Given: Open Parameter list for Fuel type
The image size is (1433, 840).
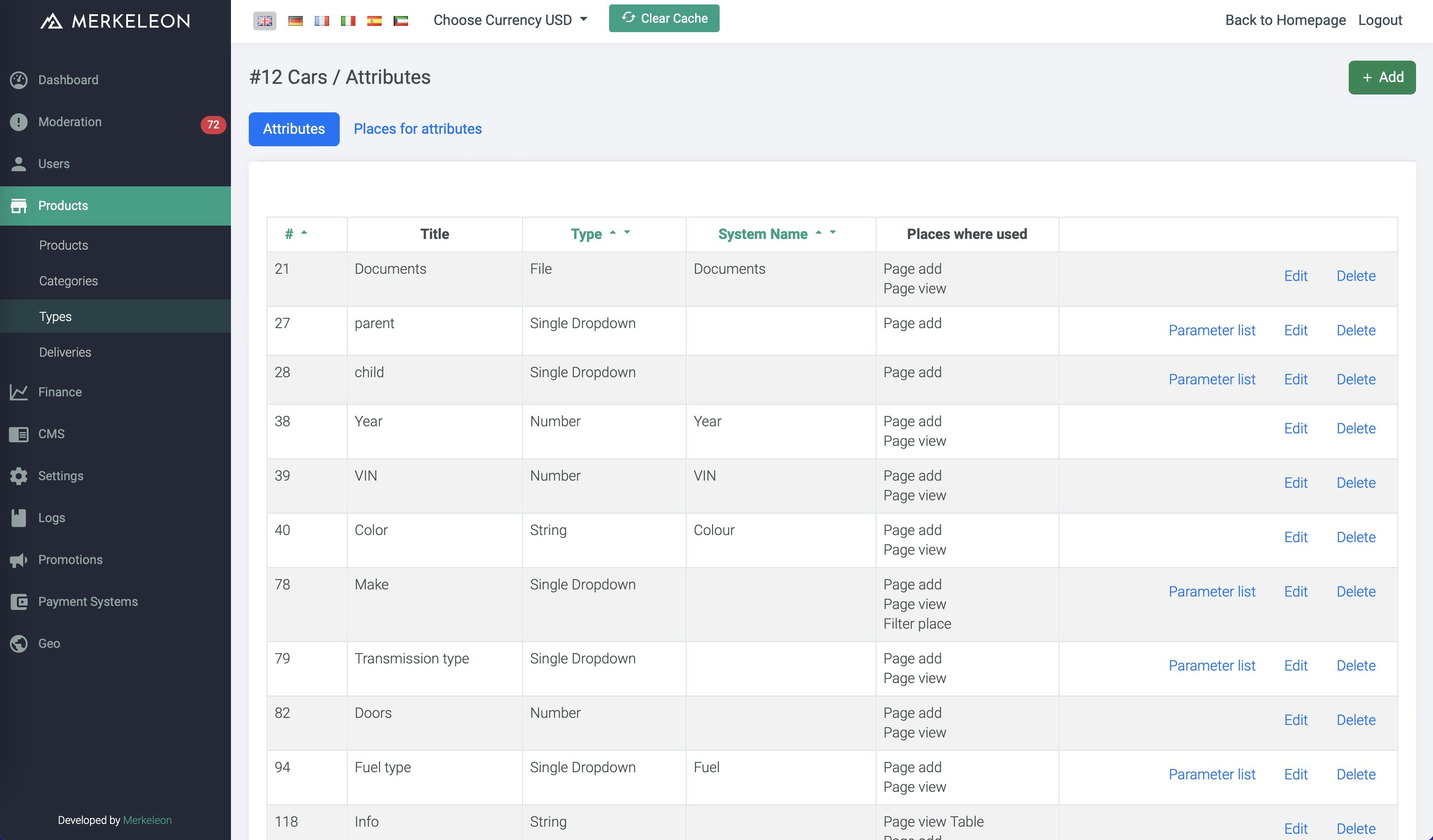Looking at the screenshot, I should click(1212, 774).
